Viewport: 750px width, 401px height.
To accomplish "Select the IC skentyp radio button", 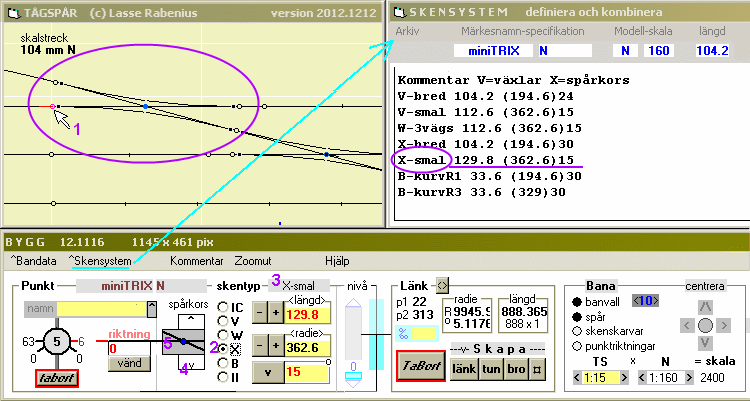I will pos(223,306).
